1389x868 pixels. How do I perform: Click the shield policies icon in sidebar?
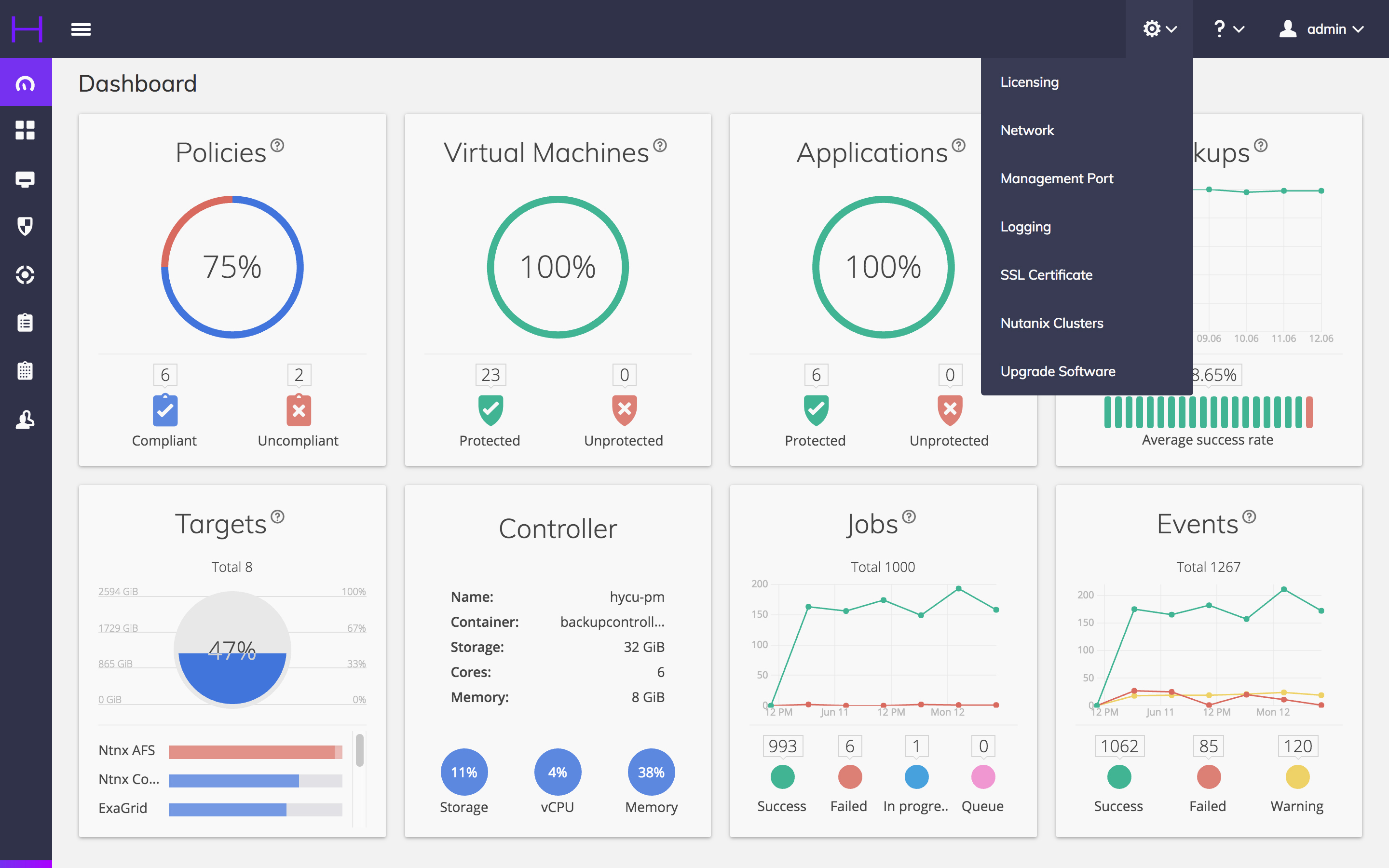click(x=25, y=226)
